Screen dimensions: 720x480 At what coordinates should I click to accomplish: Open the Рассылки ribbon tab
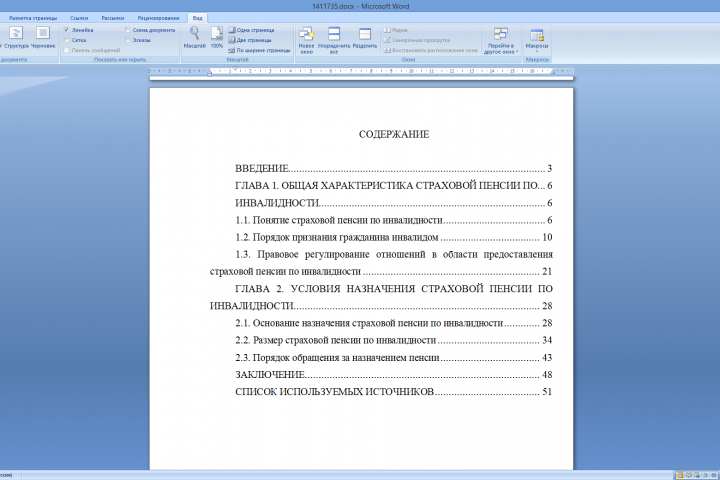[x=113, y=18]
